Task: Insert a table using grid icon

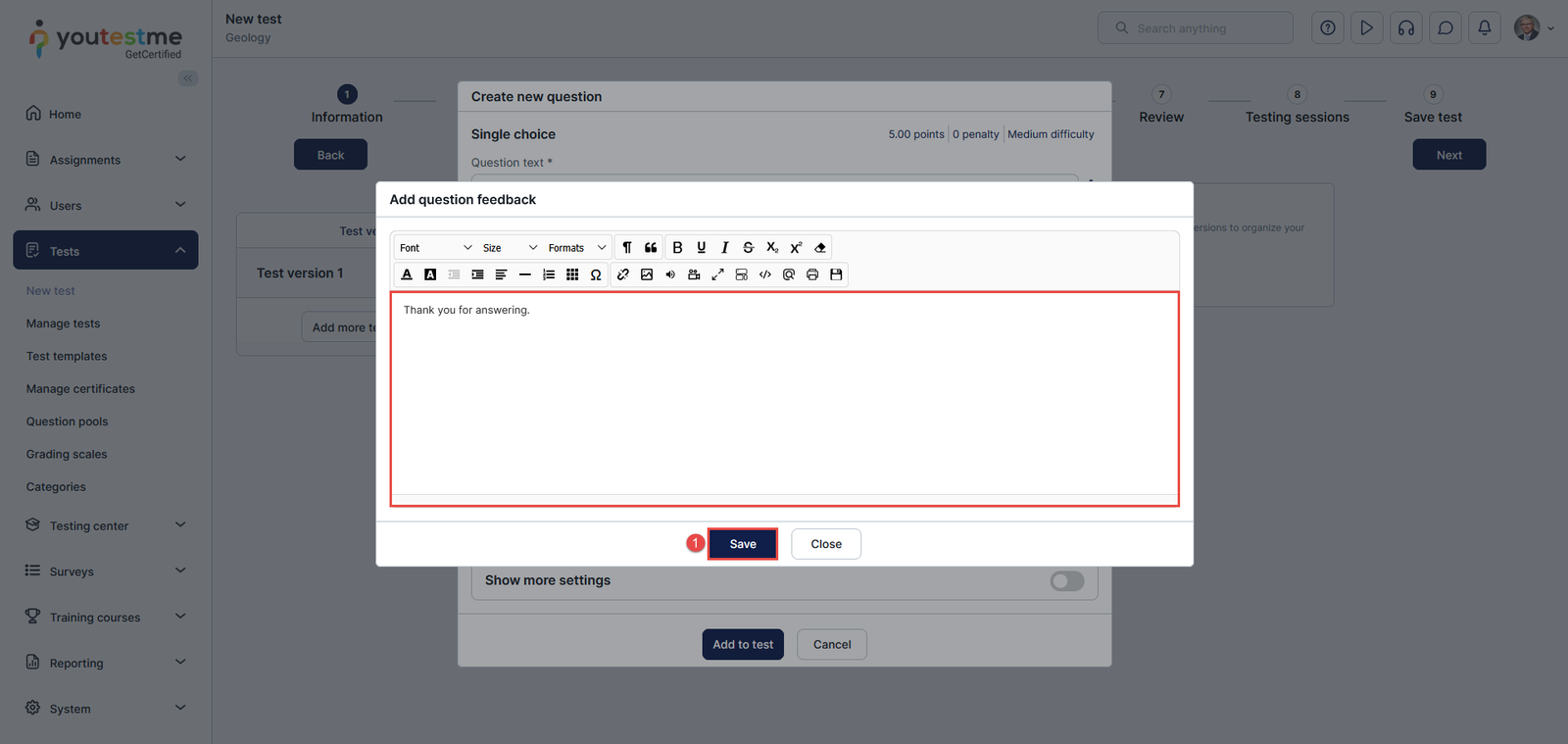Action: click(572, 274)
